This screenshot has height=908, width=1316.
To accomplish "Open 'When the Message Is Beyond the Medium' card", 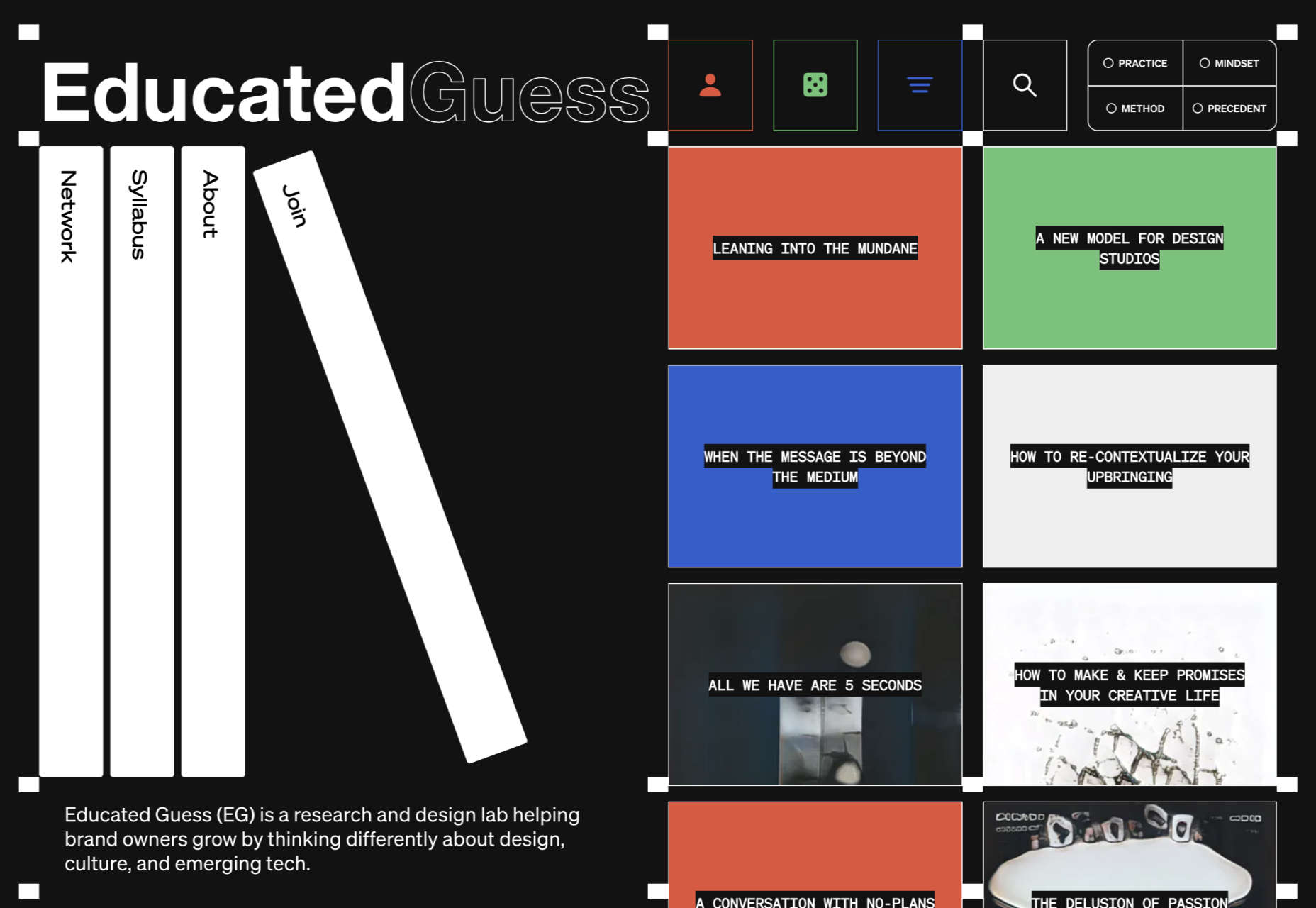I will [x=815, y=466].
